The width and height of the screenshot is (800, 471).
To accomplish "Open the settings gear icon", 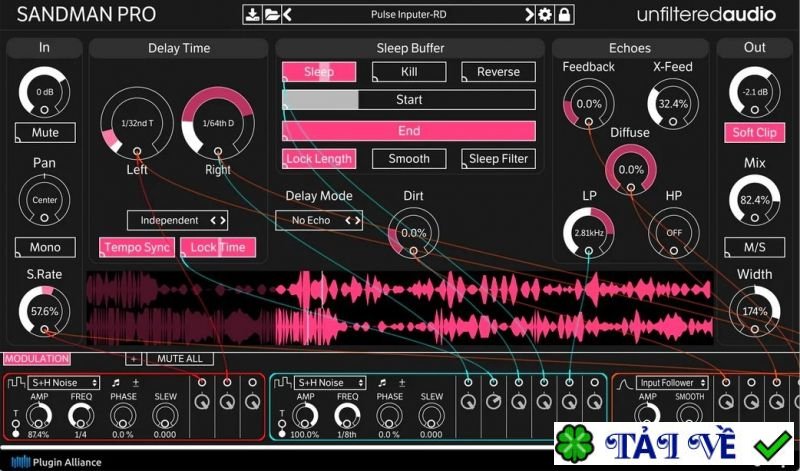I will point(545,14).
